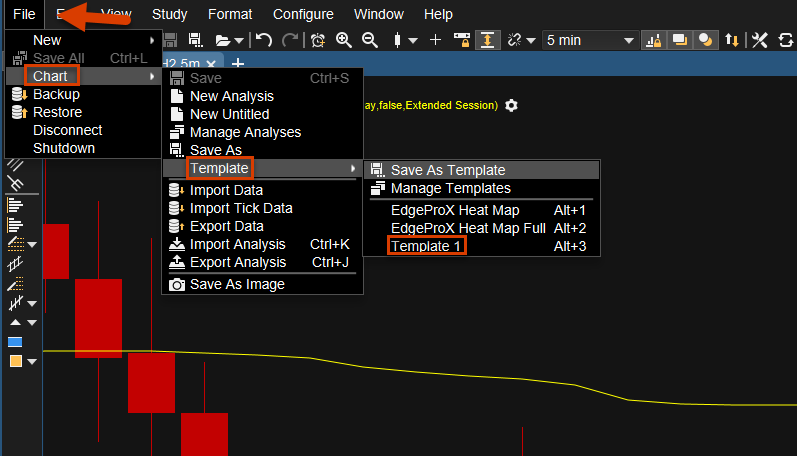Toggle the speech bubble chart labels button
797x456 pixels.
[680, 40]
